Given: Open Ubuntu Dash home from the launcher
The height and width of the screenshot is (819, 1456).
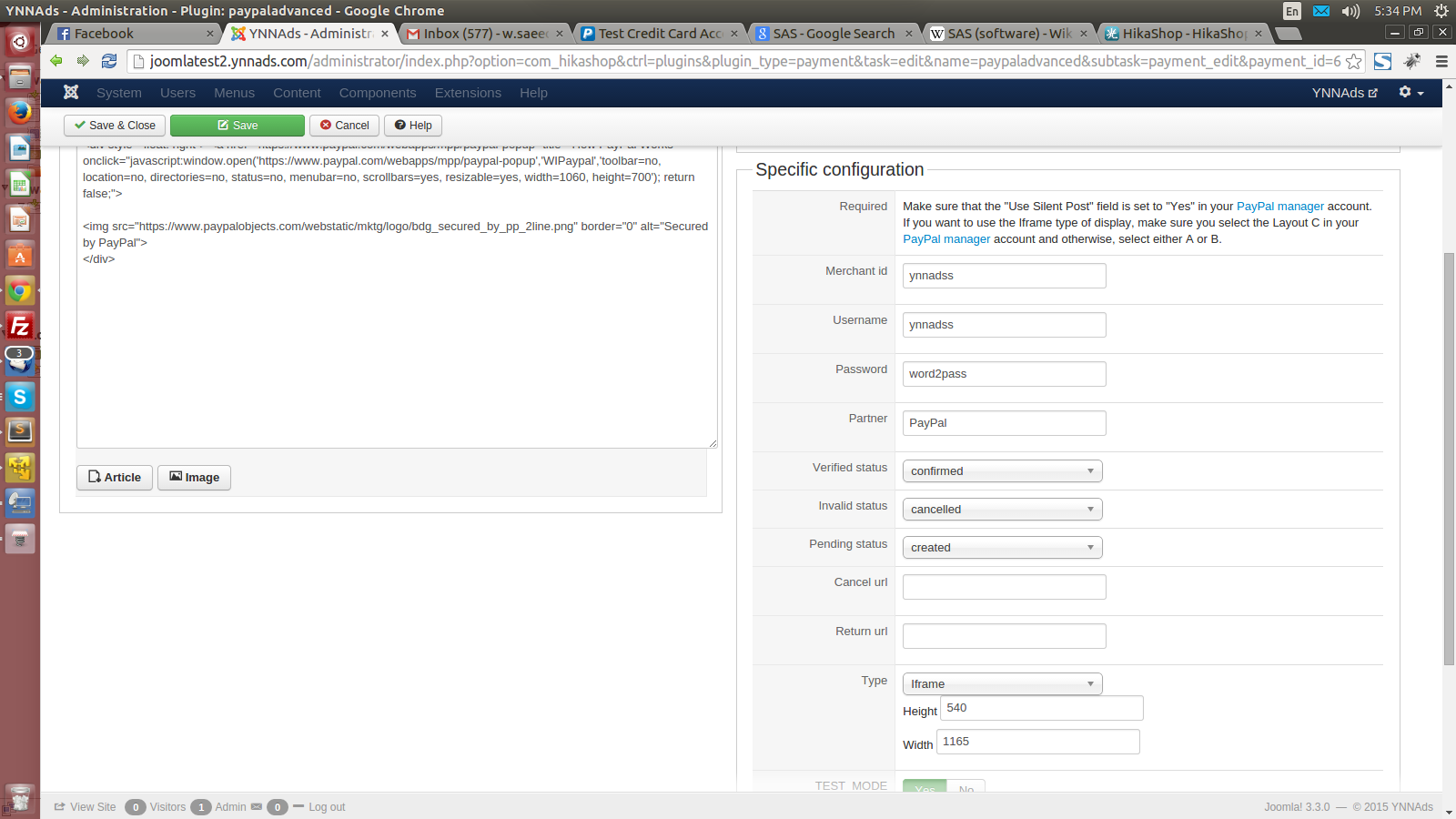Looking at the screenshot, I should pyautogui.click(x=20, y=41).
